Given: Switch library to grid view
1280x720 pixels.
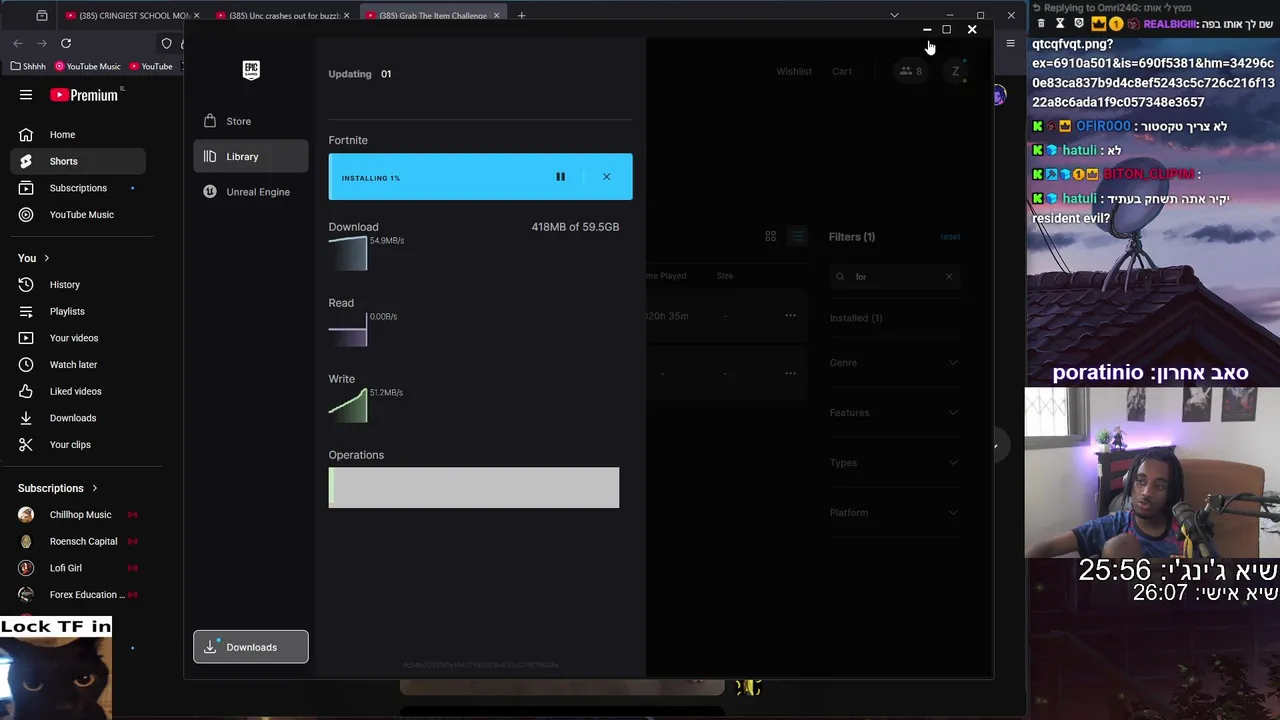Looking at the screenshot, I should (x=770, y=236).
